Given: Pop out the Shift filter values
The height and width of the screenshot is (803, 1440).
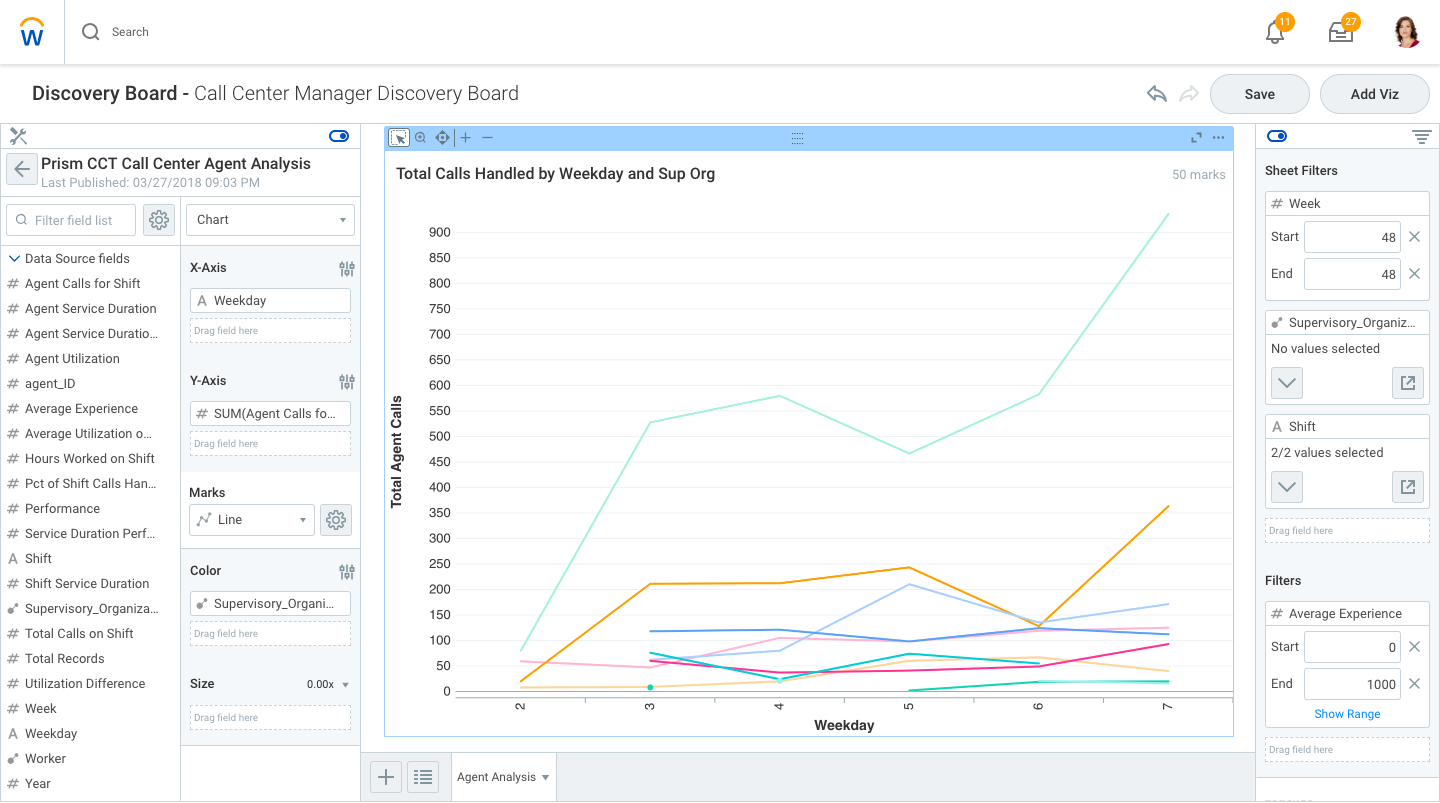Looking at the screenshot, I should click(x=1408, y=487).
